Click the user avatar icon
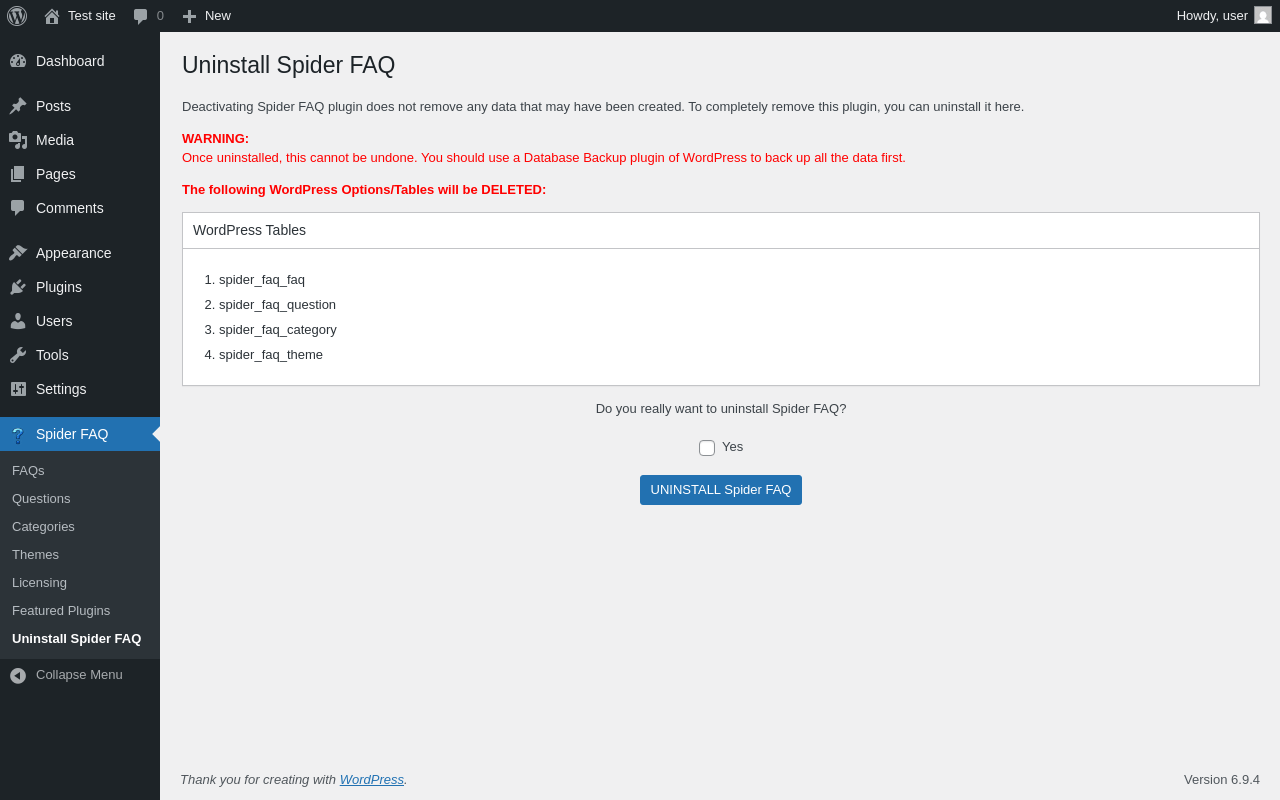 pyautogui.click(x=1263, y=15)
